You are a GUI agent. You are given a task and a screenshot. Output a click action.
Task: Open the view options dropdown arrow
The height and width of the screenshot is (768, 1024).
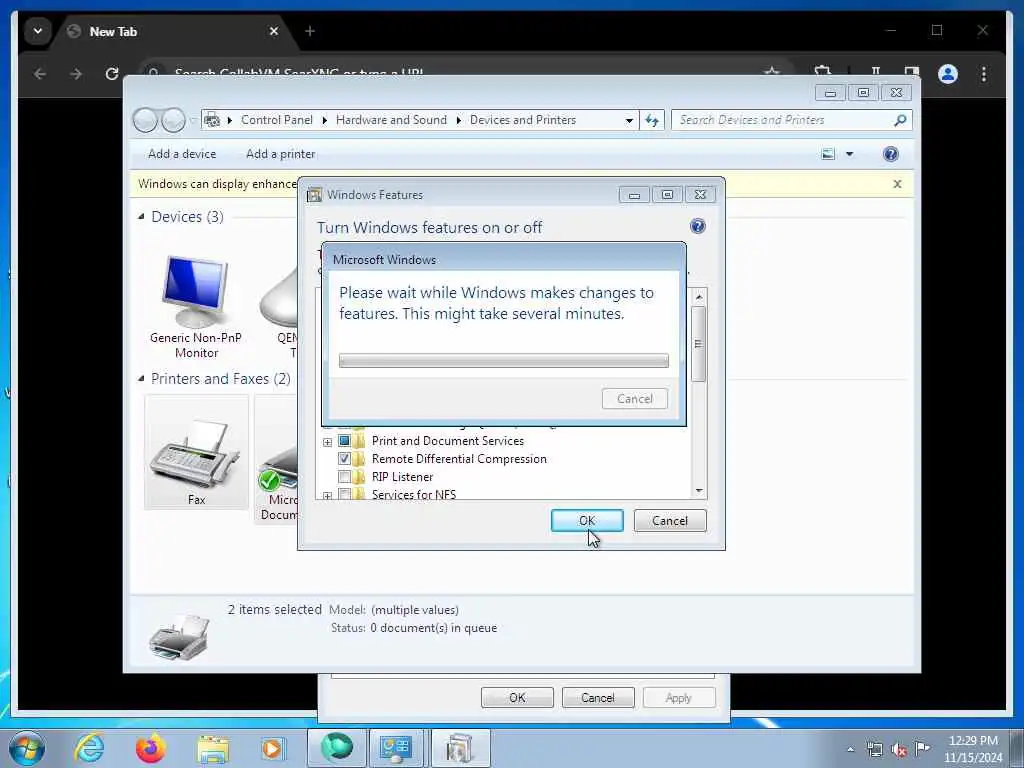click(850, 154)
